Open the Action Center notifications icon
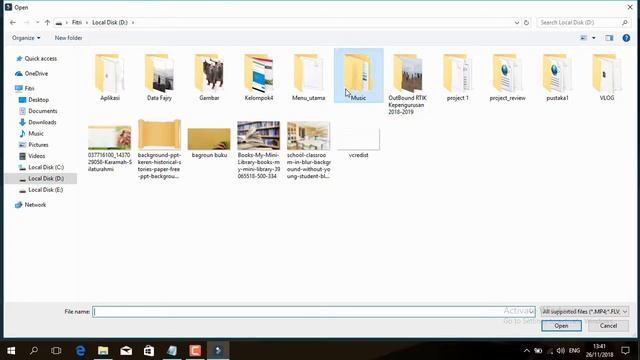 (x=625, y=351)
